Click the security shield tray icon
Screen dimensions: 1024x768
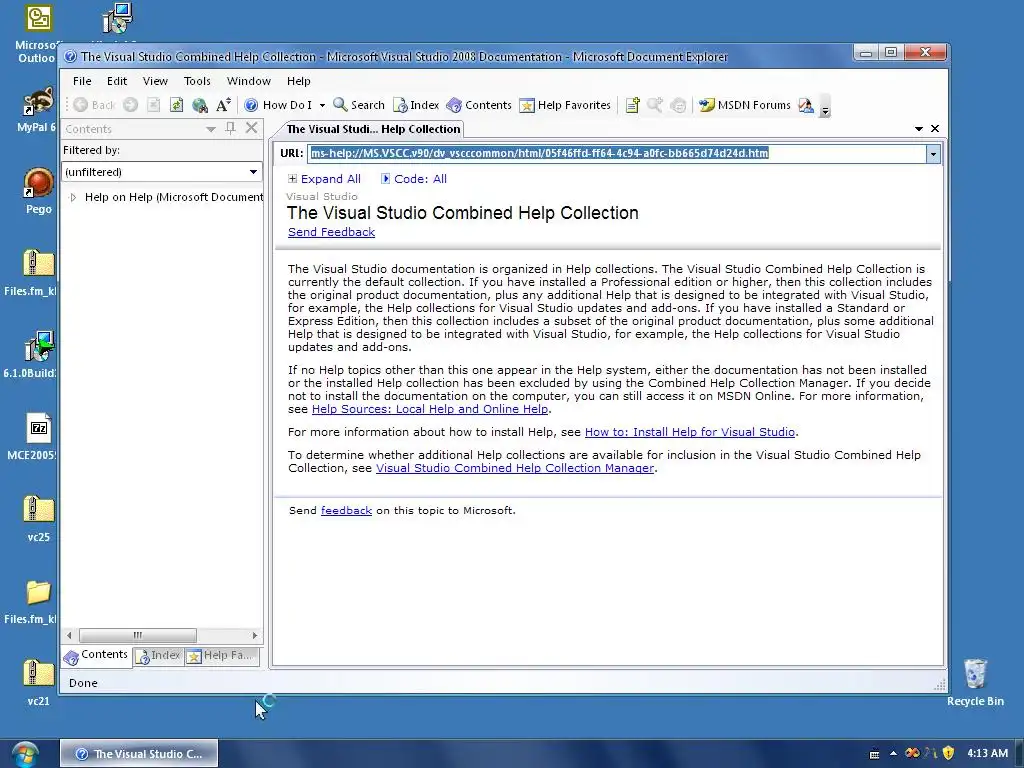[948, 754]
